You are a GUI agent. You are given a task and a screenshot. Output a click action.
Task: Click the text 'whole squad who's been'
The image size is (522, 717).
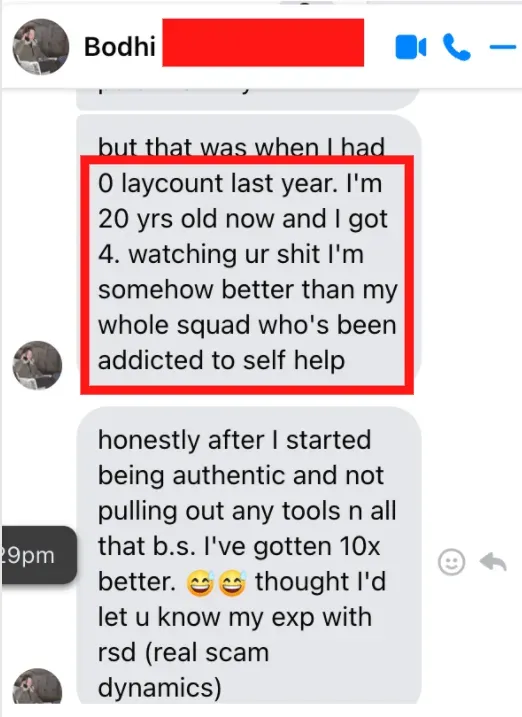(247, 325)
